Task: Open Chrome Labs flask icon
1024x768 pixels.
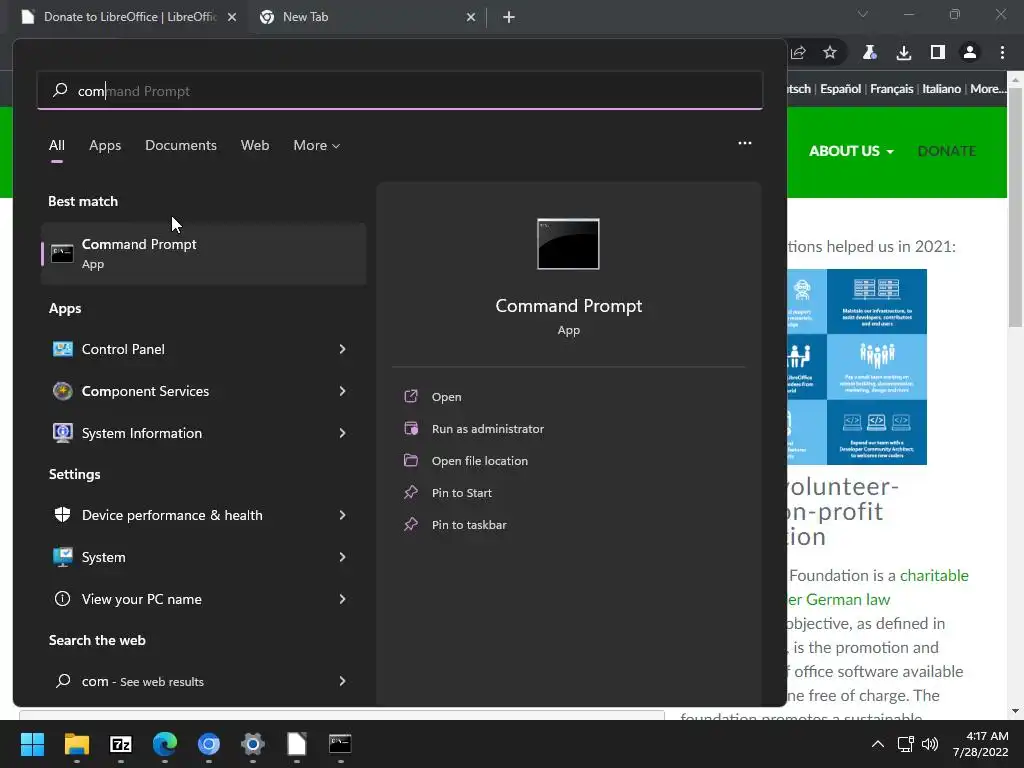Action: (x=869, y=52)
